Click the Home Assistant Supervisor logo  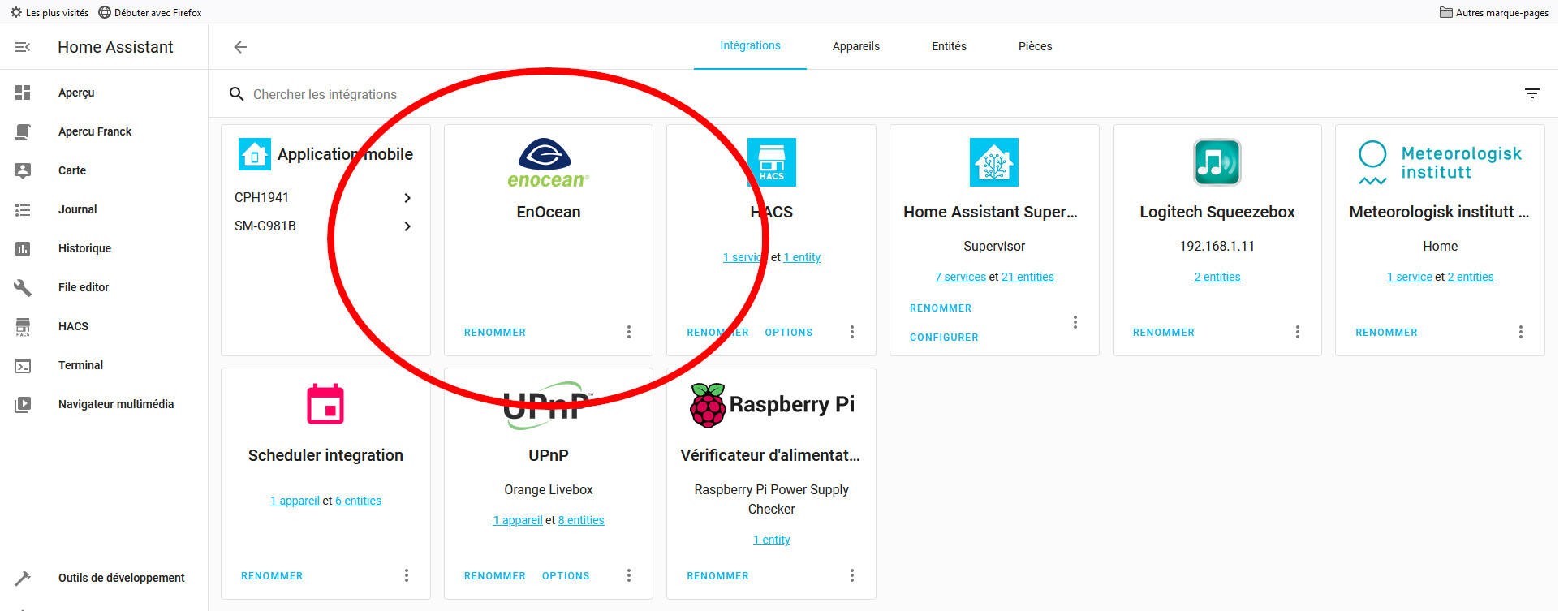coord(994,162)
